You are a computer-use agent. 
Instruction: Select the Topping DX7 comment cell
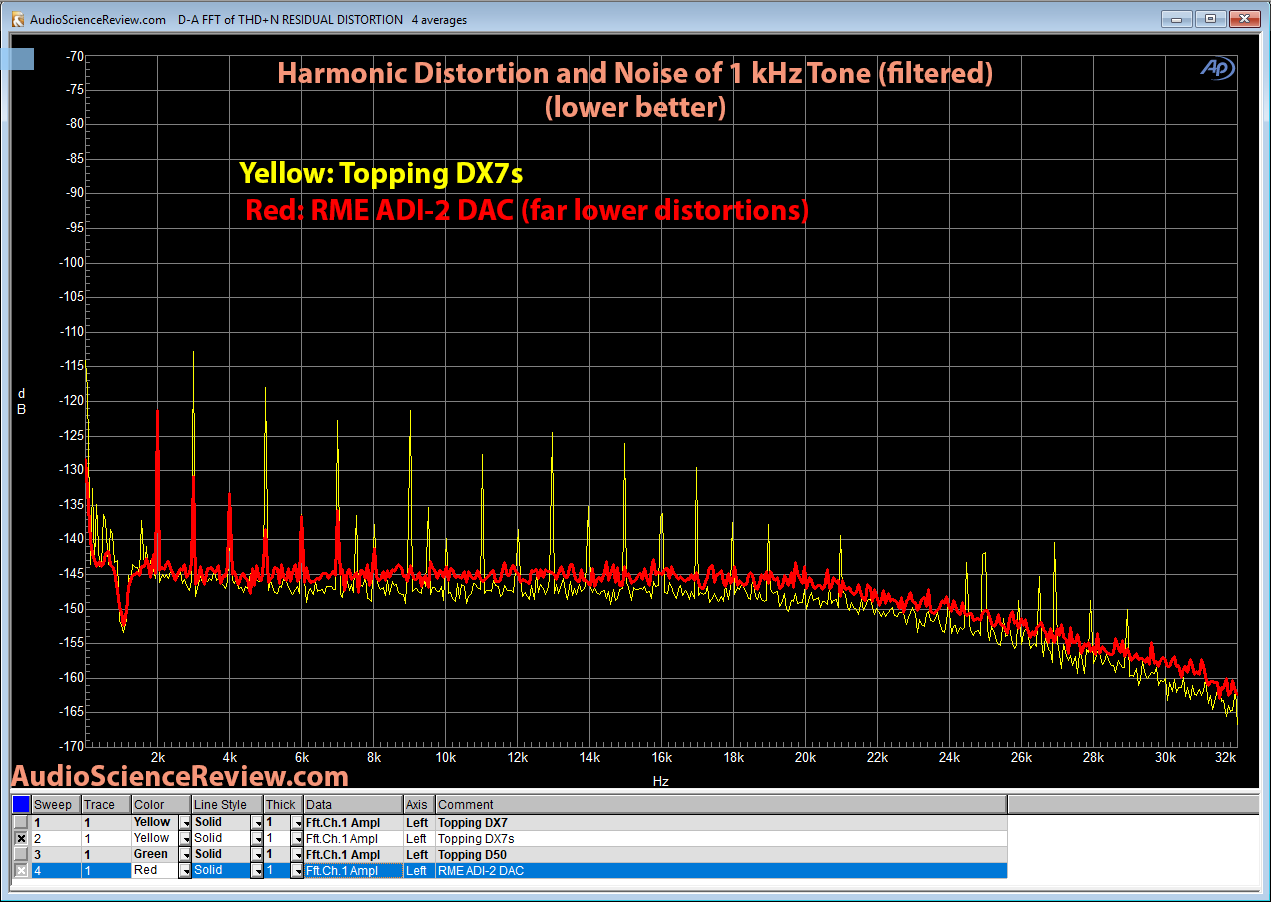[720, 822]
